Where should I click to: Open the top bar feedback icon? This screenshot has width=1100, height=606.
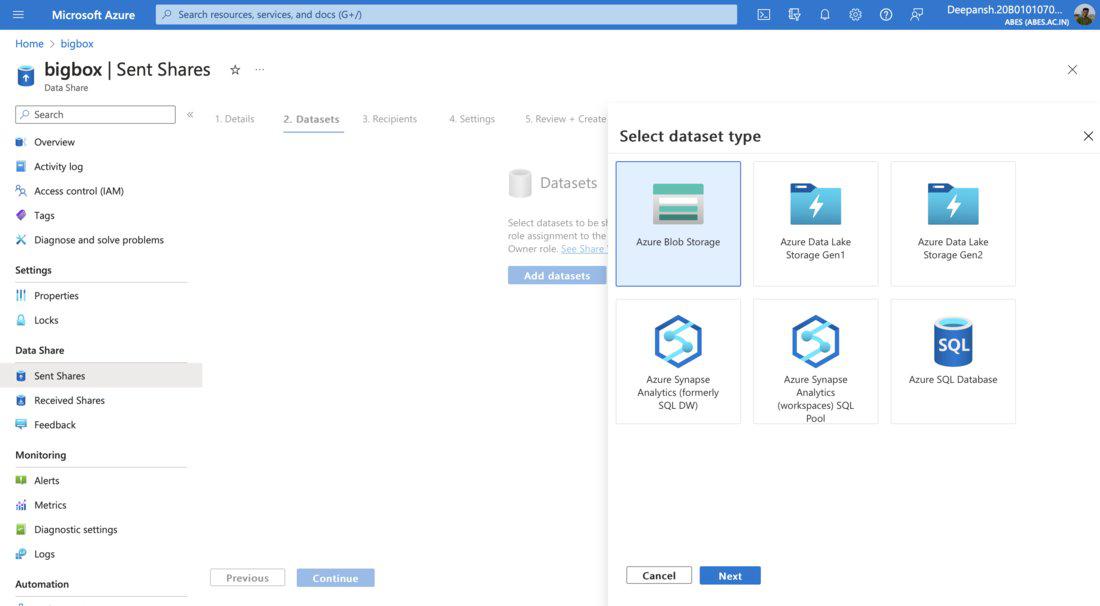pos(916,14)
